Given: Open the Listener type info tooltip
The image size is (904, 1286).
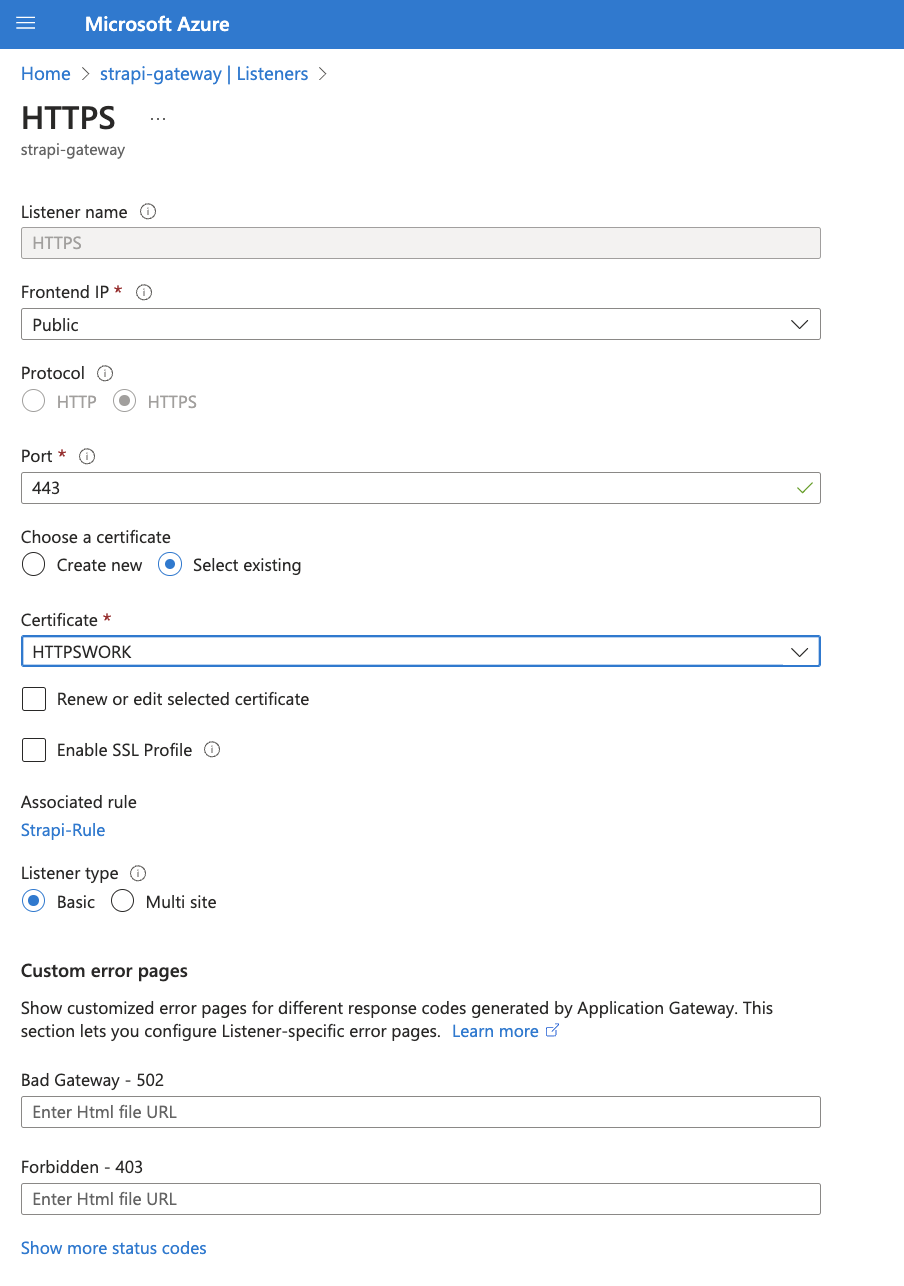Looking at the screenshot, I should click(x=137, y=872).
